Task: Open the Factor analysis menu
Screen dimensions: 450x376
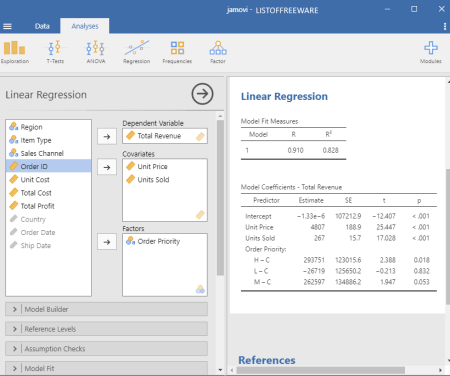Action: 218,52
